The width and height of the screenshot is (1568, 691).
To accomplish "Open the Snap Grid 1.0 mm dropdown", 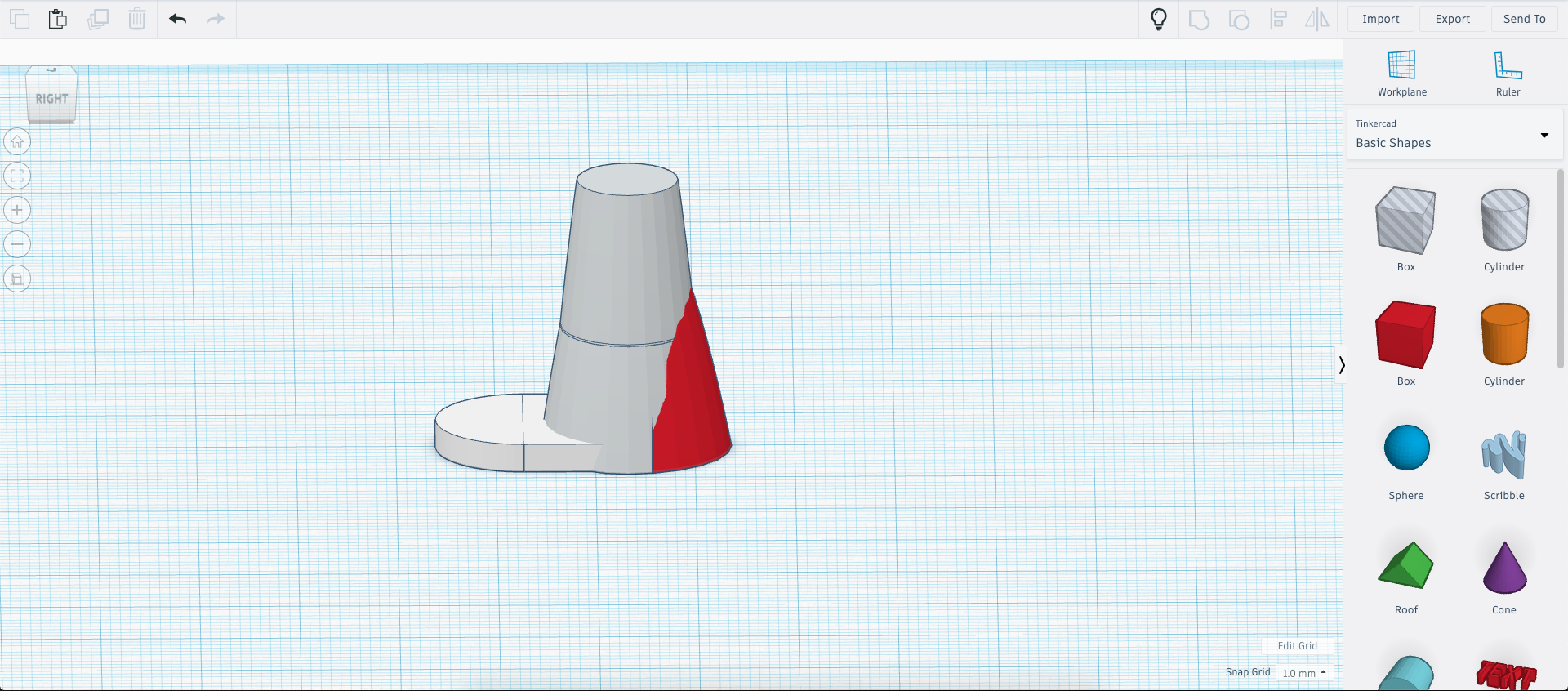I will click(x=1304, y=673).
